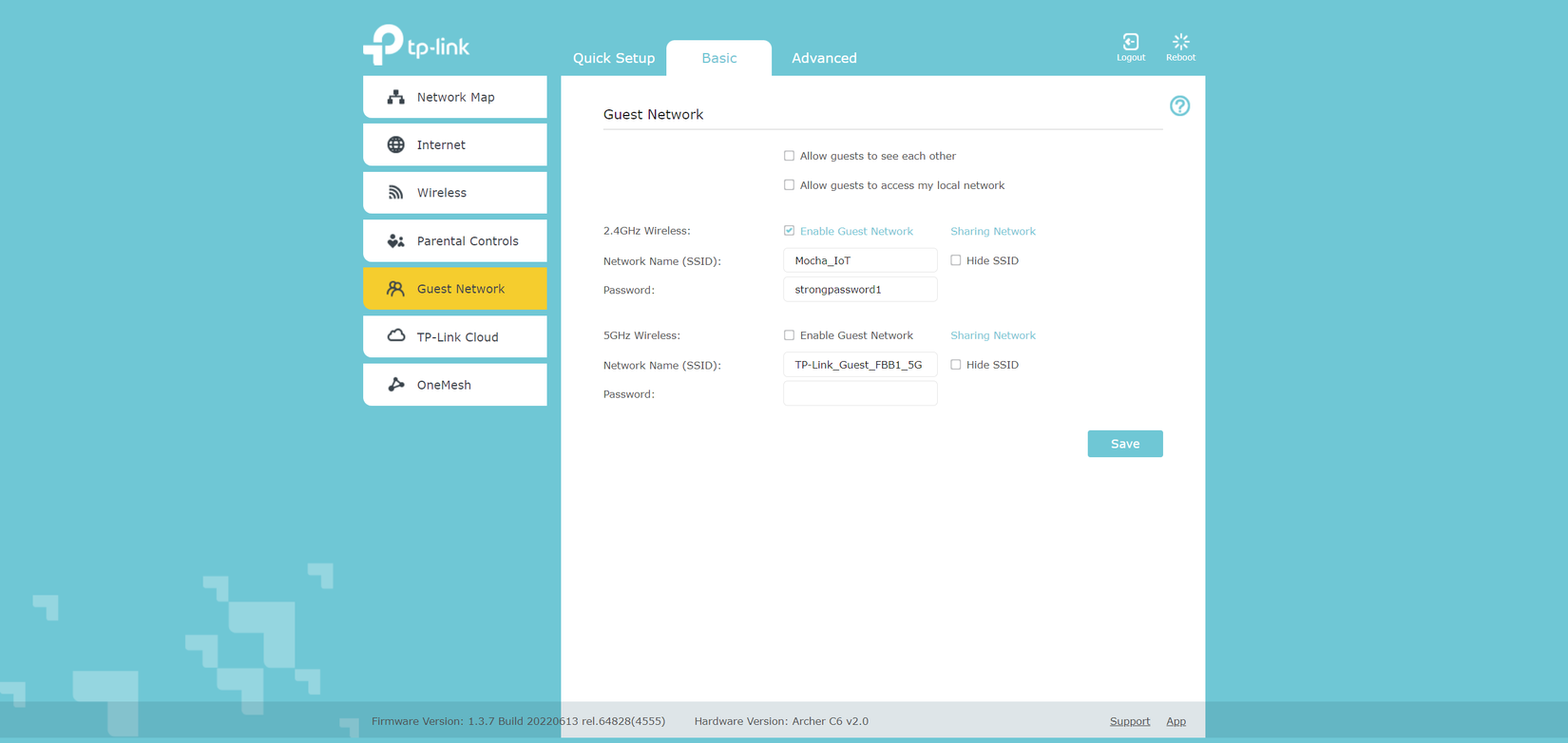This screenshot has width=1568, height=743.
Task: Go to the Internet menu item
Action: point(455,144)
